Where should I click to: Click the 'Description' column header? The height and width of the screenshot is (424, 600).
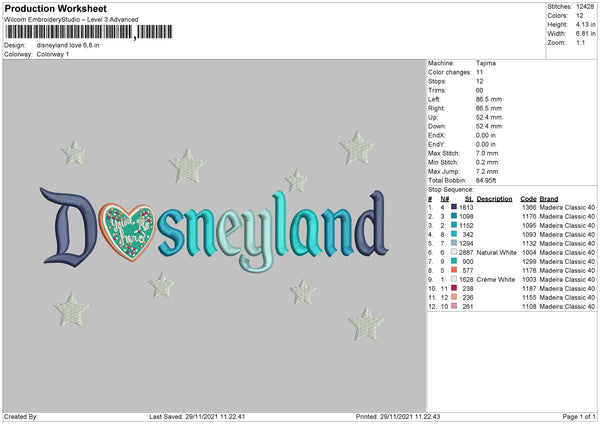point(494,199)
